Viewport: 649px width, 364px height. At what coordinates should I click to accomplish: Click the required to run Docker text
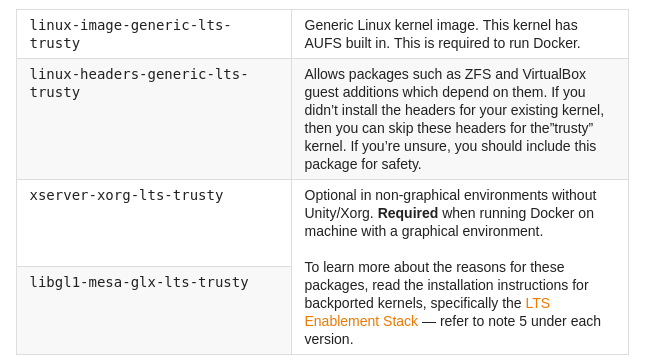tap(502, 43)
